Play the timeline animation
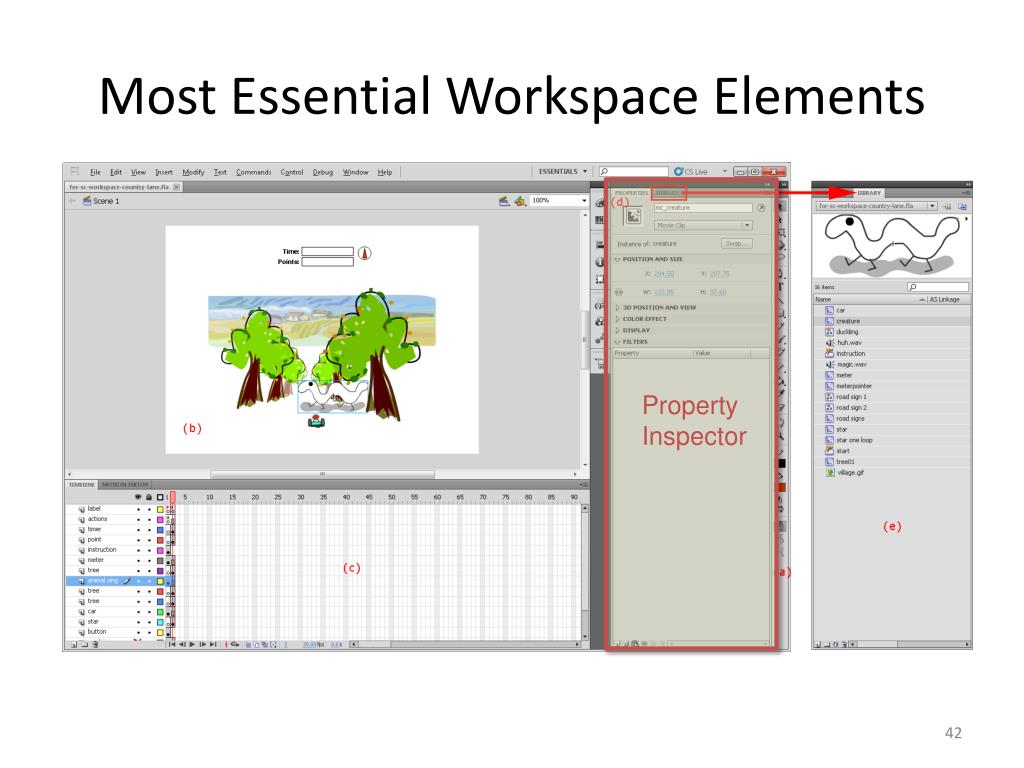 [192, 645]
